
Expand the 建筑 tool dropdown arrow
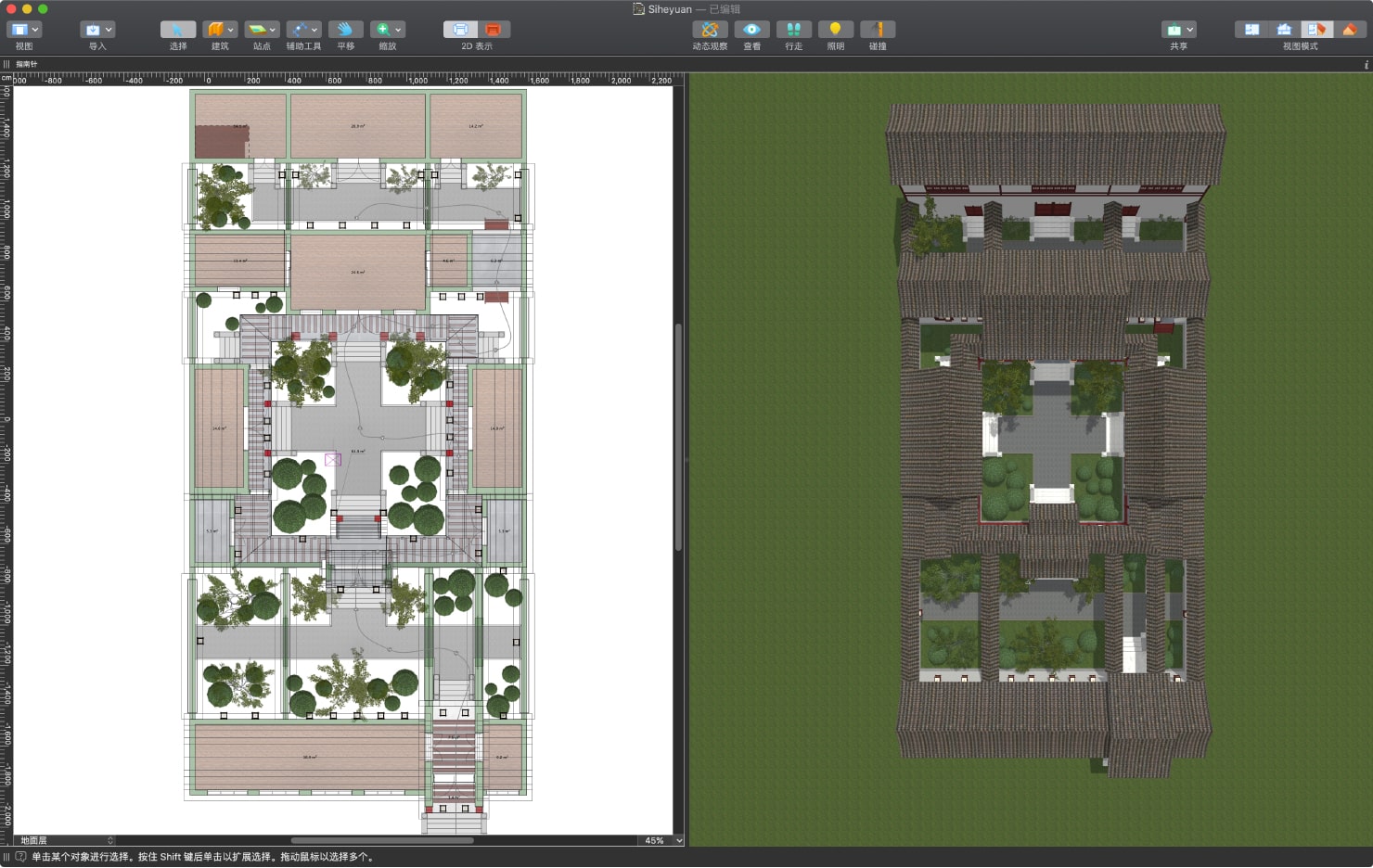(231, 30)
